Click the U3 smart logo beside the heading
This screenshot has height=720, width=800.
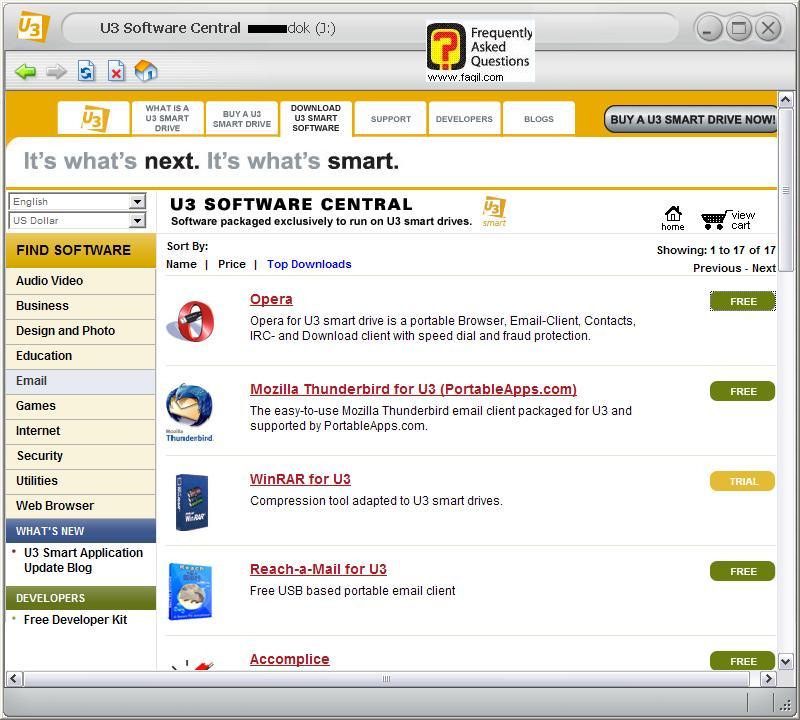[494, 211]
